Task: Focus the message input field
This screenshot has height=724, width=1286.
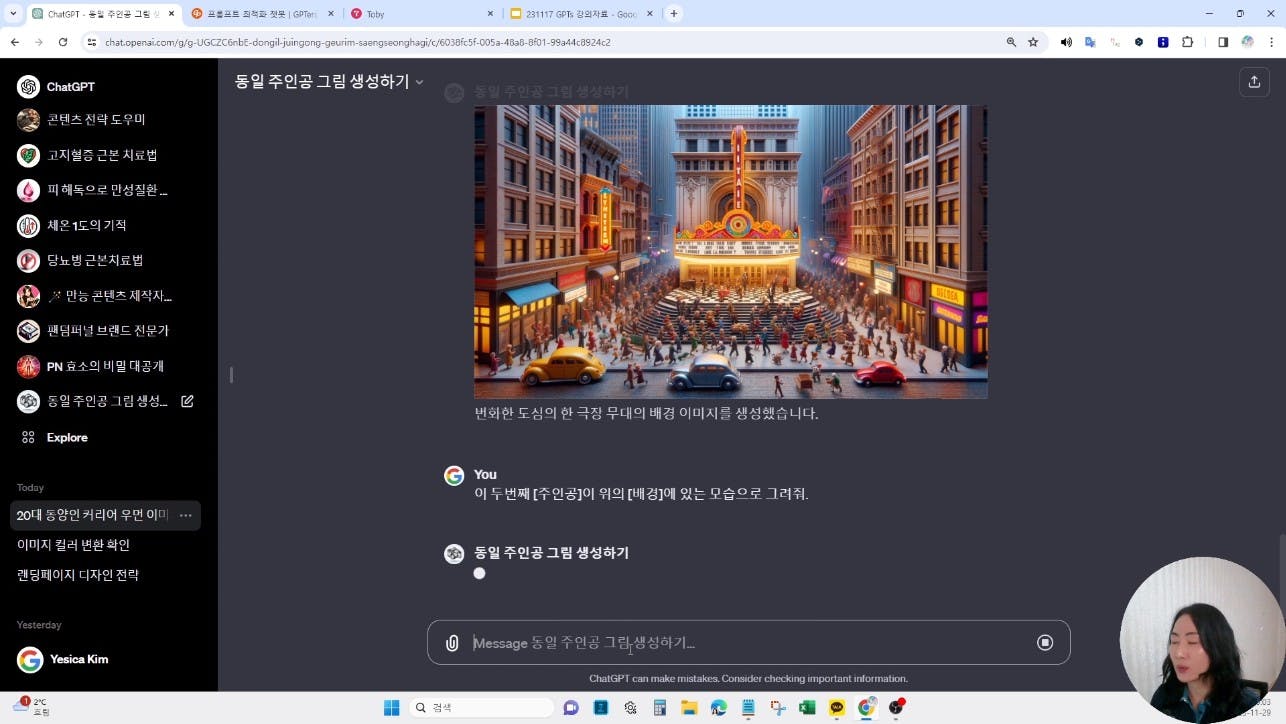Action: coord(750,643)
